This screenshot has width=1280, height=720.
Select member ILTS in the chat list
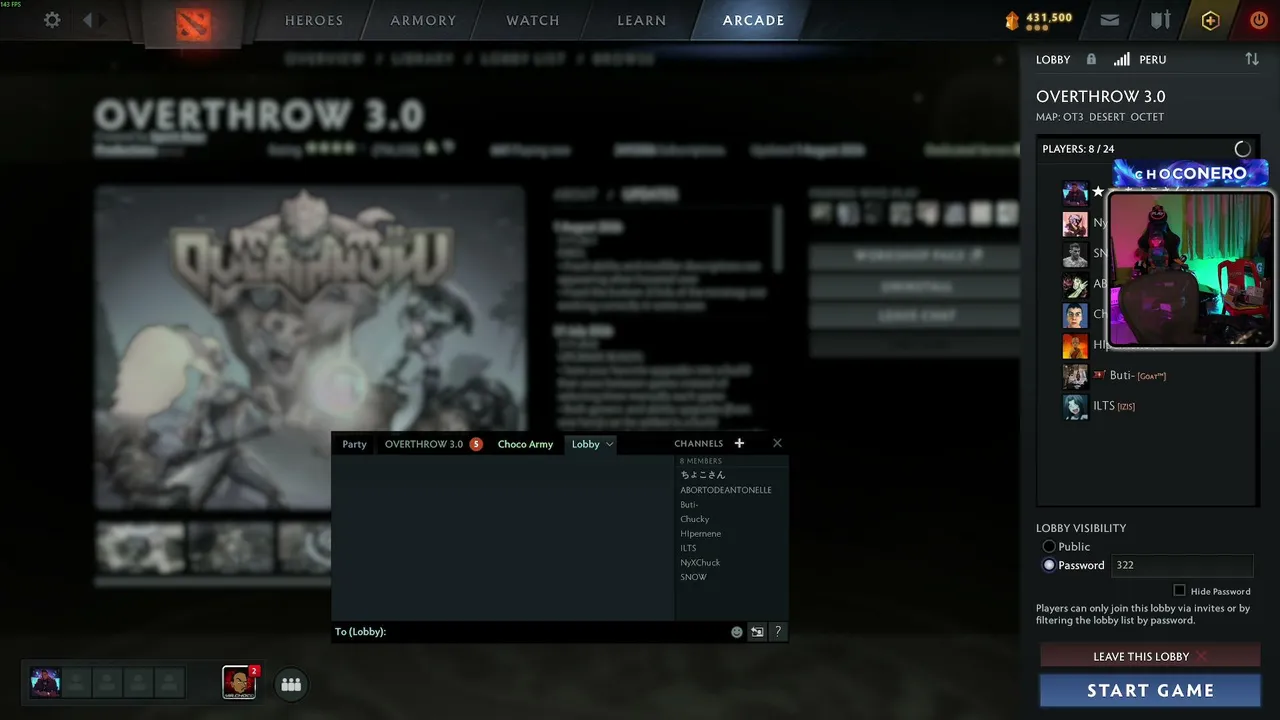[x=688, y=548]
